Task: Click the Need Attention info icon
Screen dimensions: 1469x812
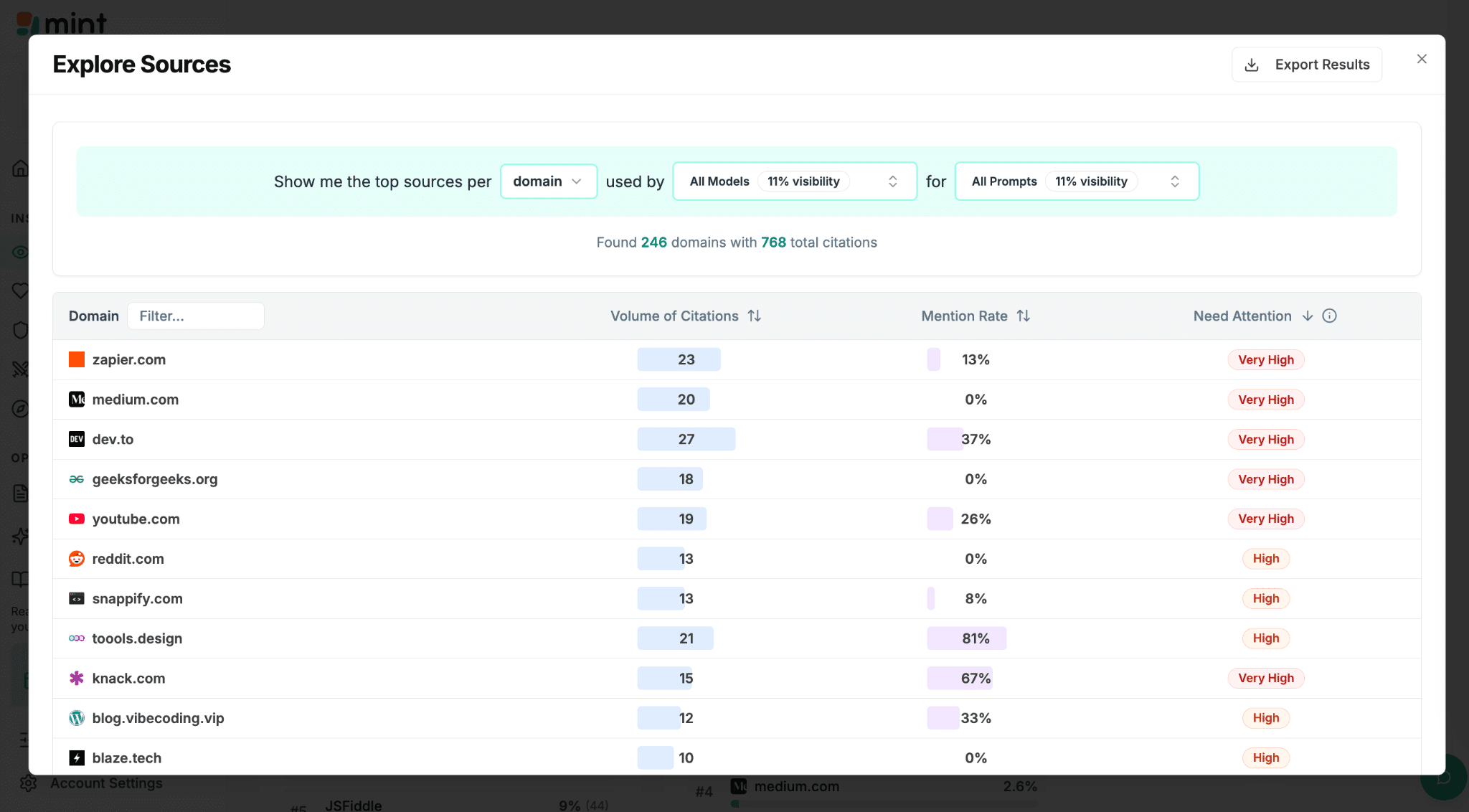Action: click(1329, 316)
